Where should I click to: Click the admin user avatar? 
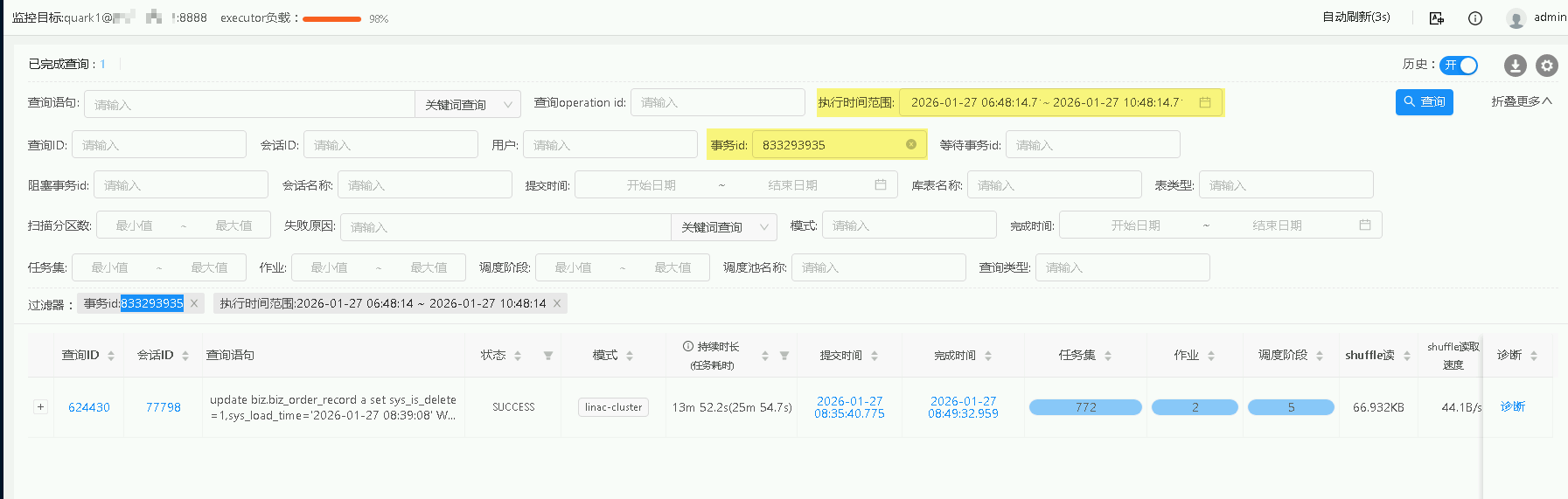(x=1516, y=18)
